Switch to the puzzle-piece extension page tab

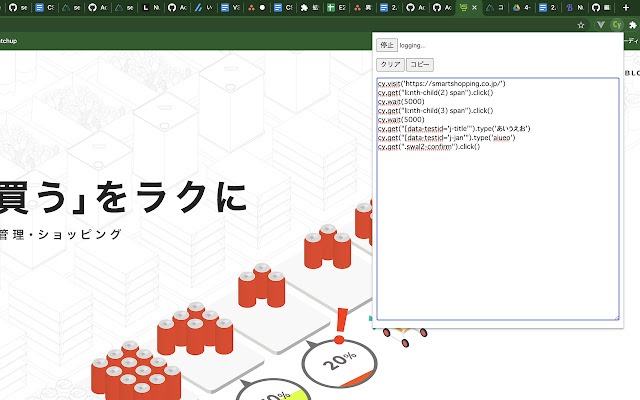pyautogui.click(x=309, y=7)
